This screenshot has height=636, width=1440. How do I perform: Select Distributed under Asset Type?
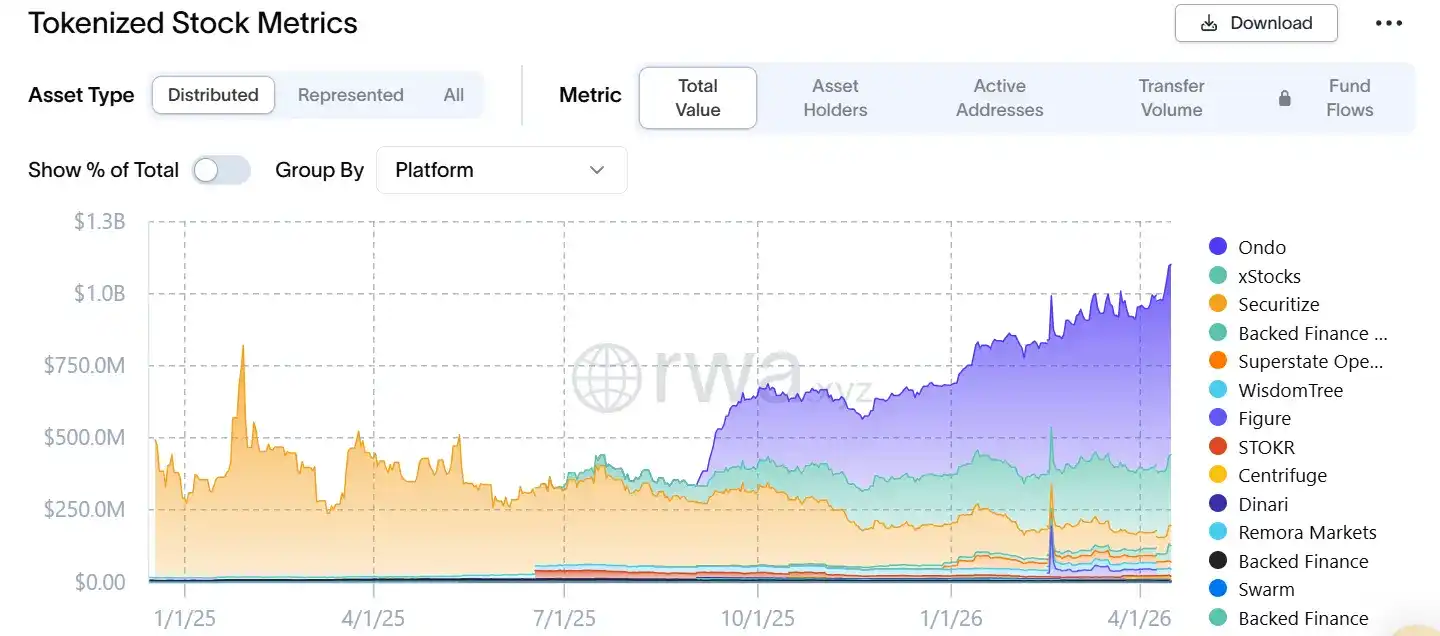(x=213, y=95)
